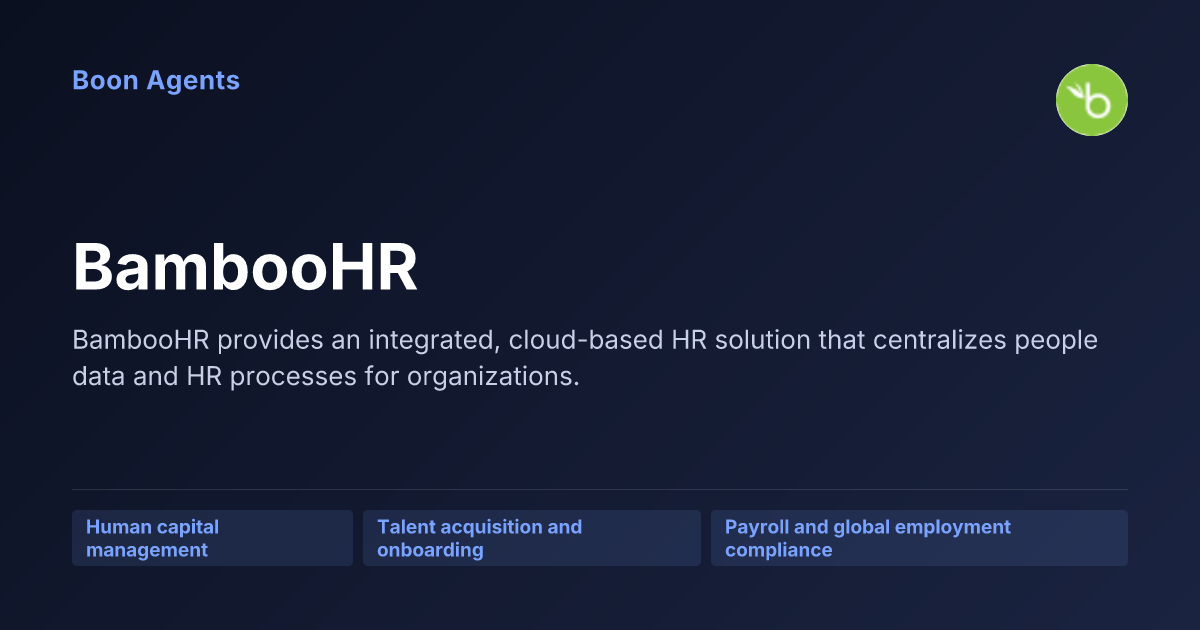
Task: Open the Boon Agents link
Action: coord(156,80)
